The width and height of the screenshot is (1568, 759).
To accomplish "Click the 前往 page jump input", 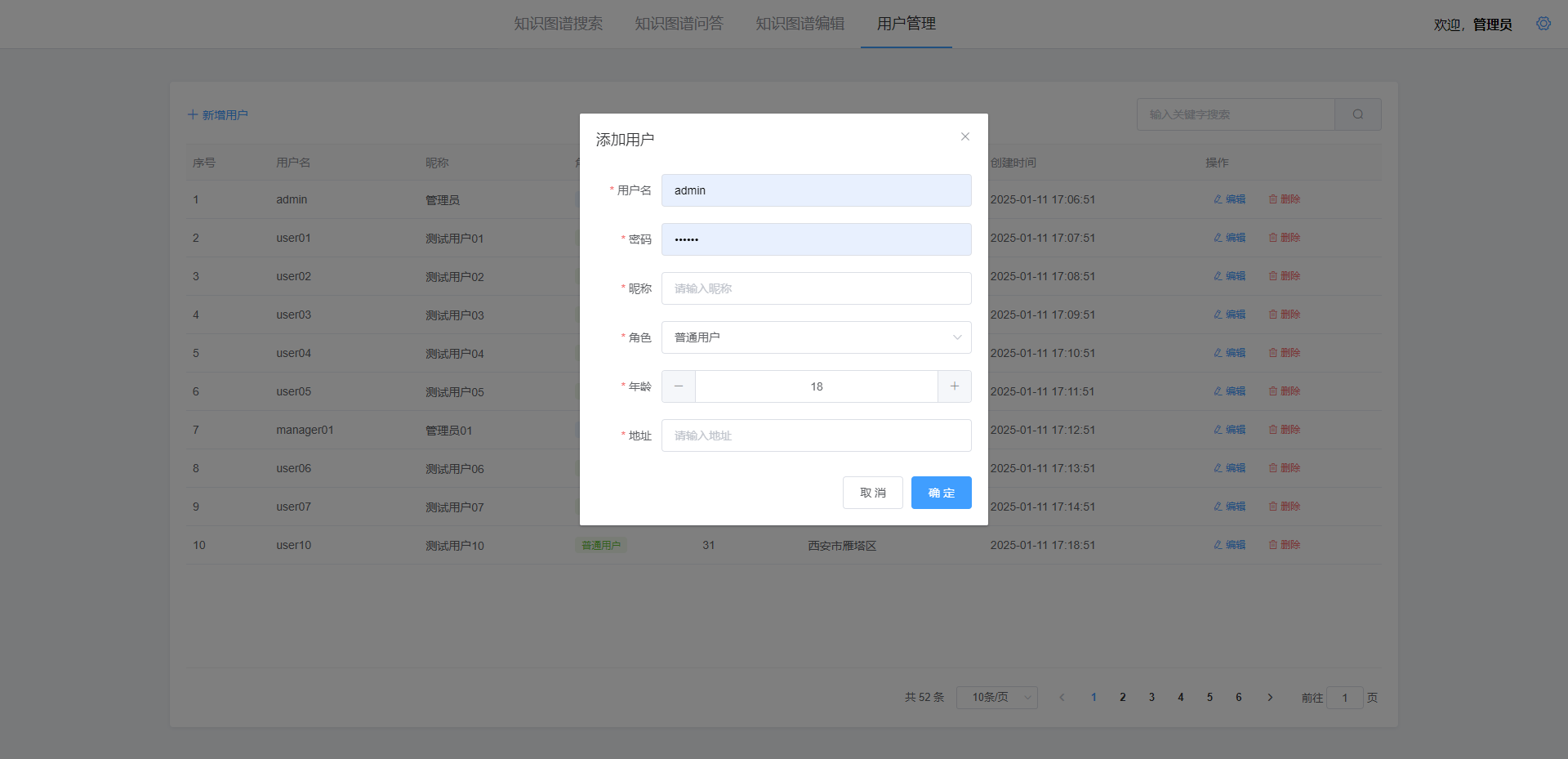I will pyautogui.click(x=1345, y=698).
